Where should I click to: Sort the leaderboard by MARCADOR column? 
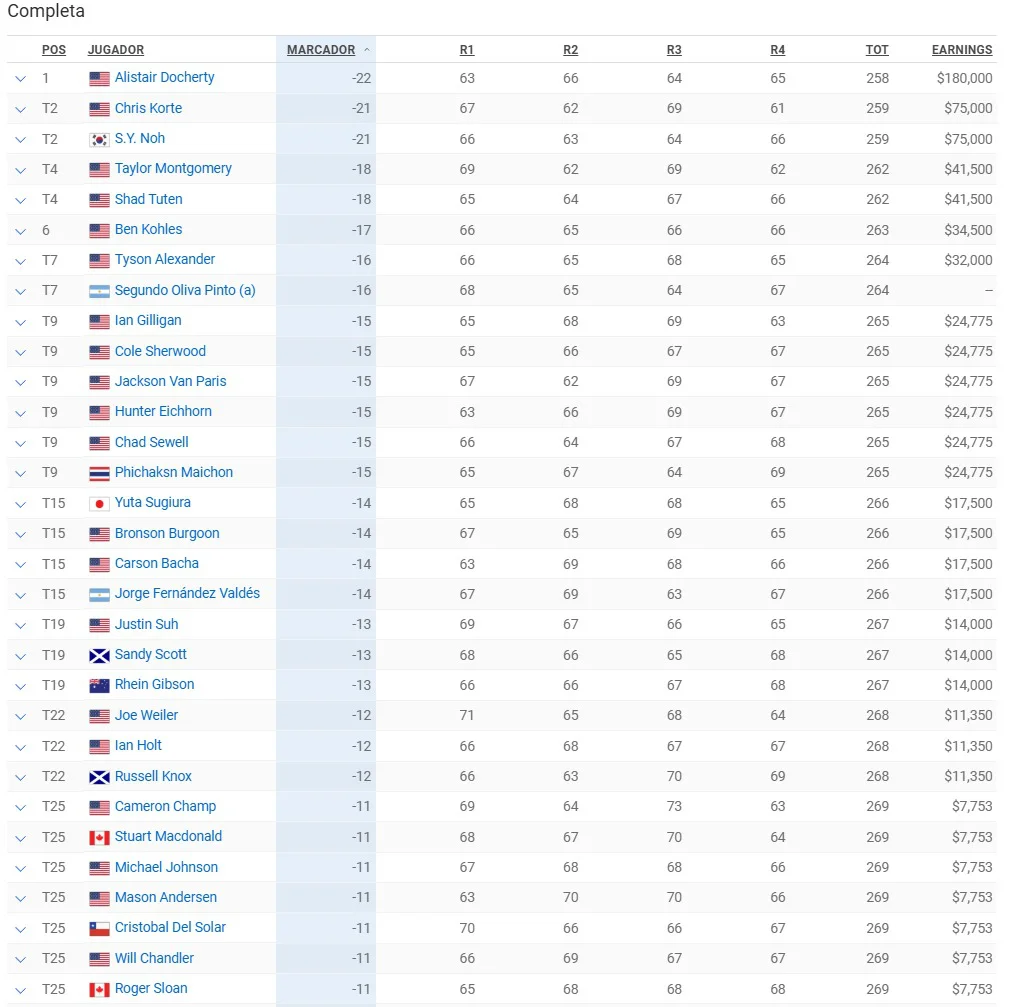pos(321,50)
